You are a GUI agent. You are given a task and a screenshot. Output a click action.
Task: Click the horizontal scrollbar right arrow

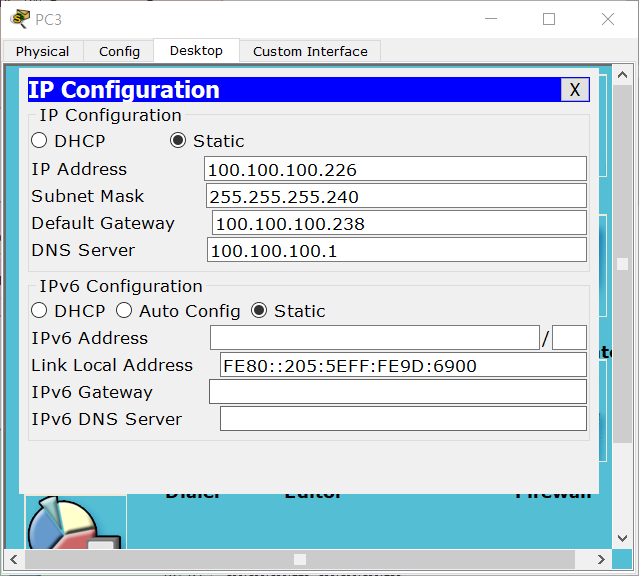coord(601,559)
